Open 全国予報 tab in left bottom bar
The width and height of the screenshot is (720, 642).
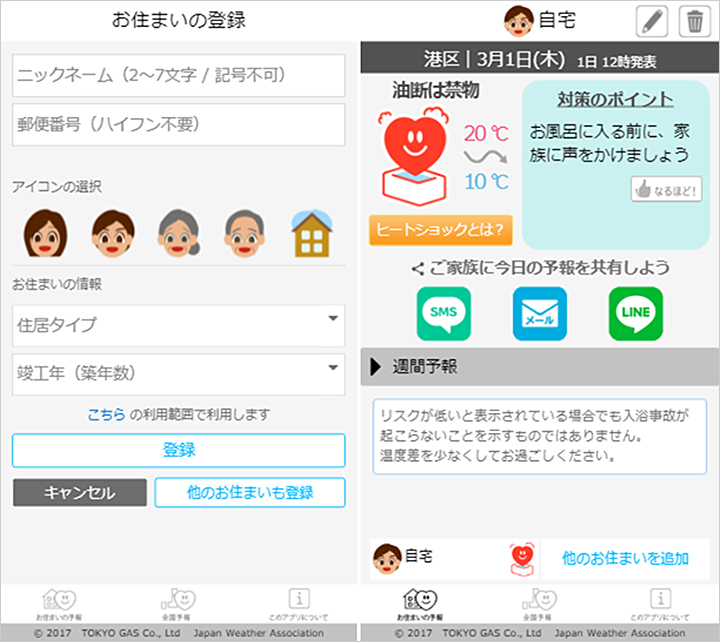tap(179, 603)
